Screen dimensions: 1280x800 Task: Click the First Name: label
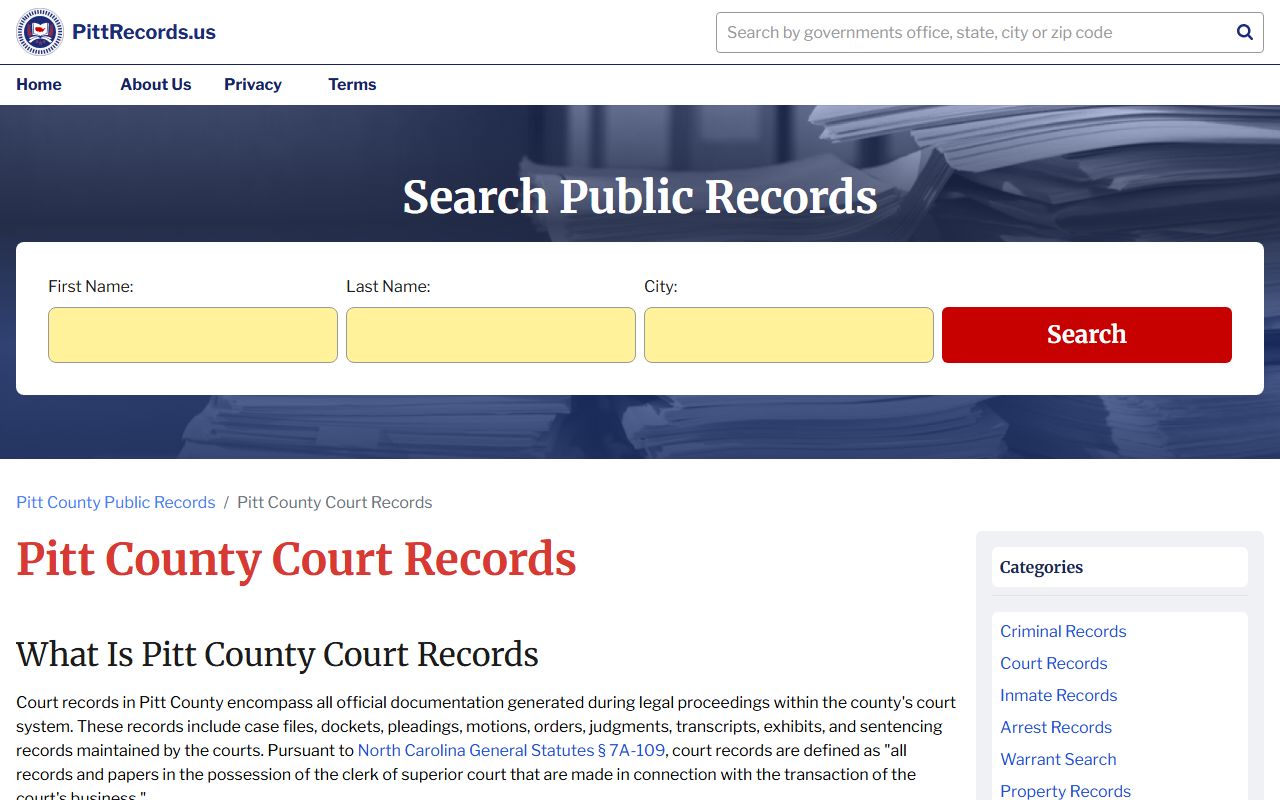click(x=91, y=286)
